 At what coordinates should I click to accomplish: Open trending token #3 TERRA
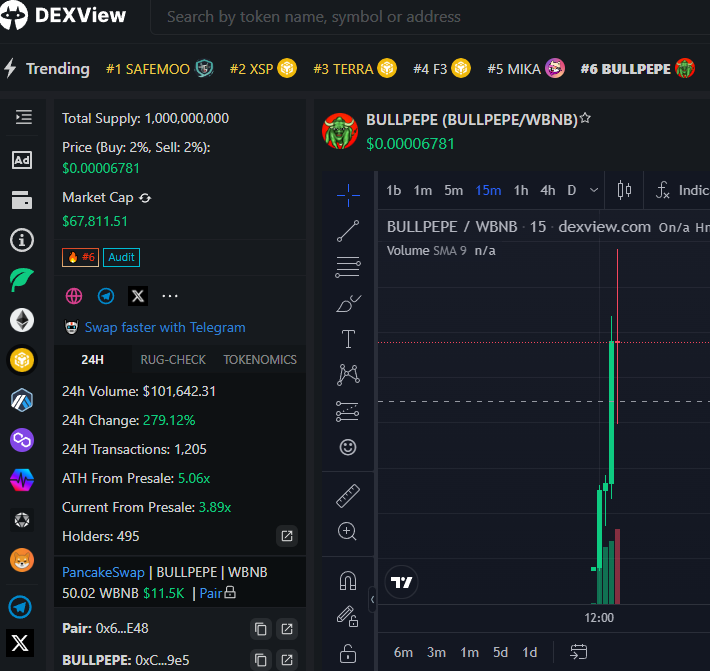(x=355, y=69)
